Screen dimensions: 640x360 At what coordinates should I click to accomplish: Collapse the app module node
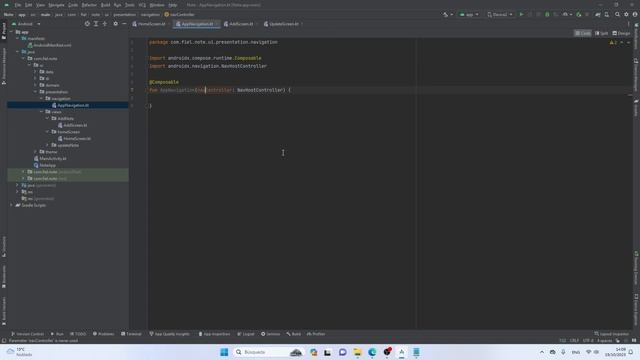11,32
